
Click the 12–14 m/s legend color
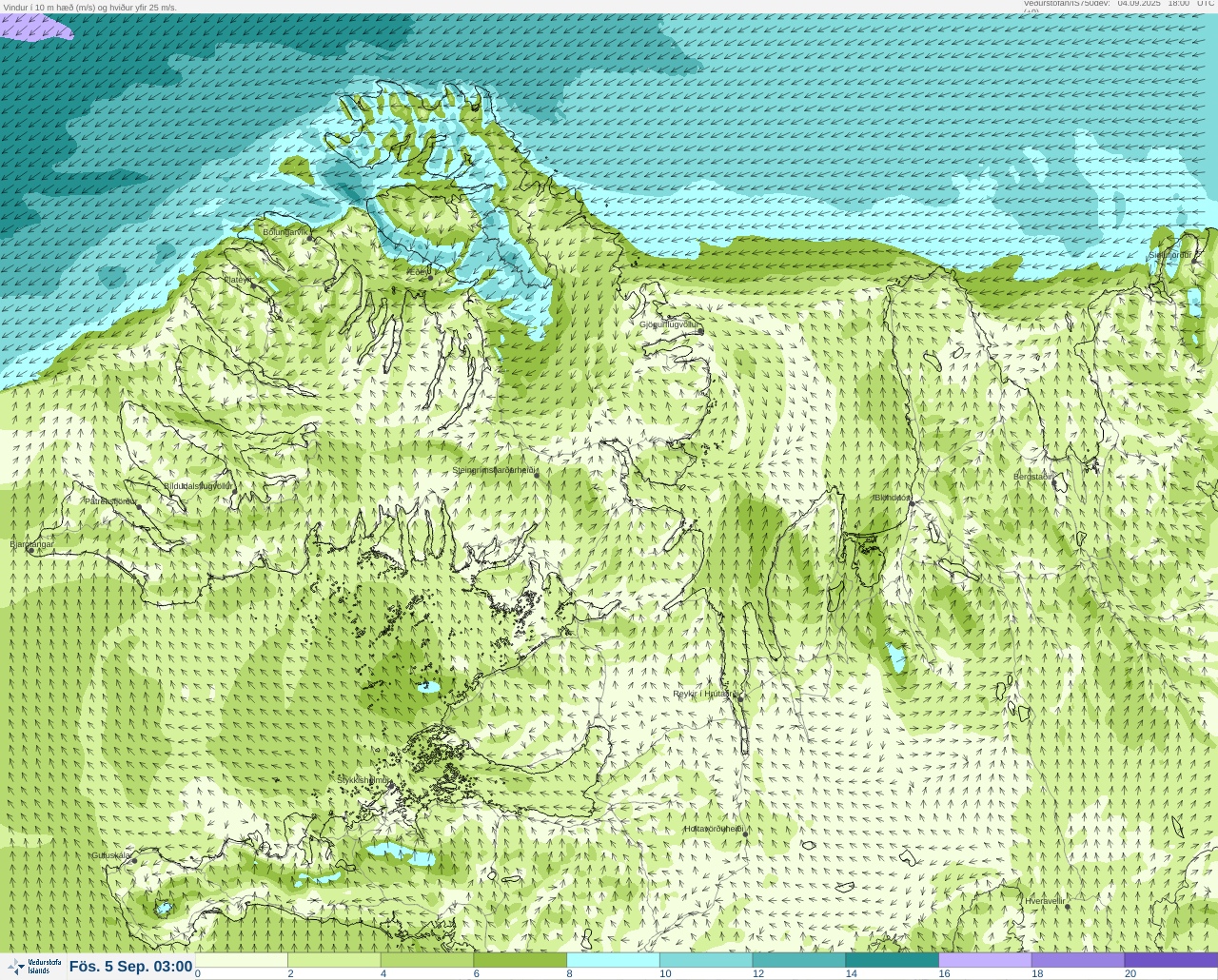(799, 960)
